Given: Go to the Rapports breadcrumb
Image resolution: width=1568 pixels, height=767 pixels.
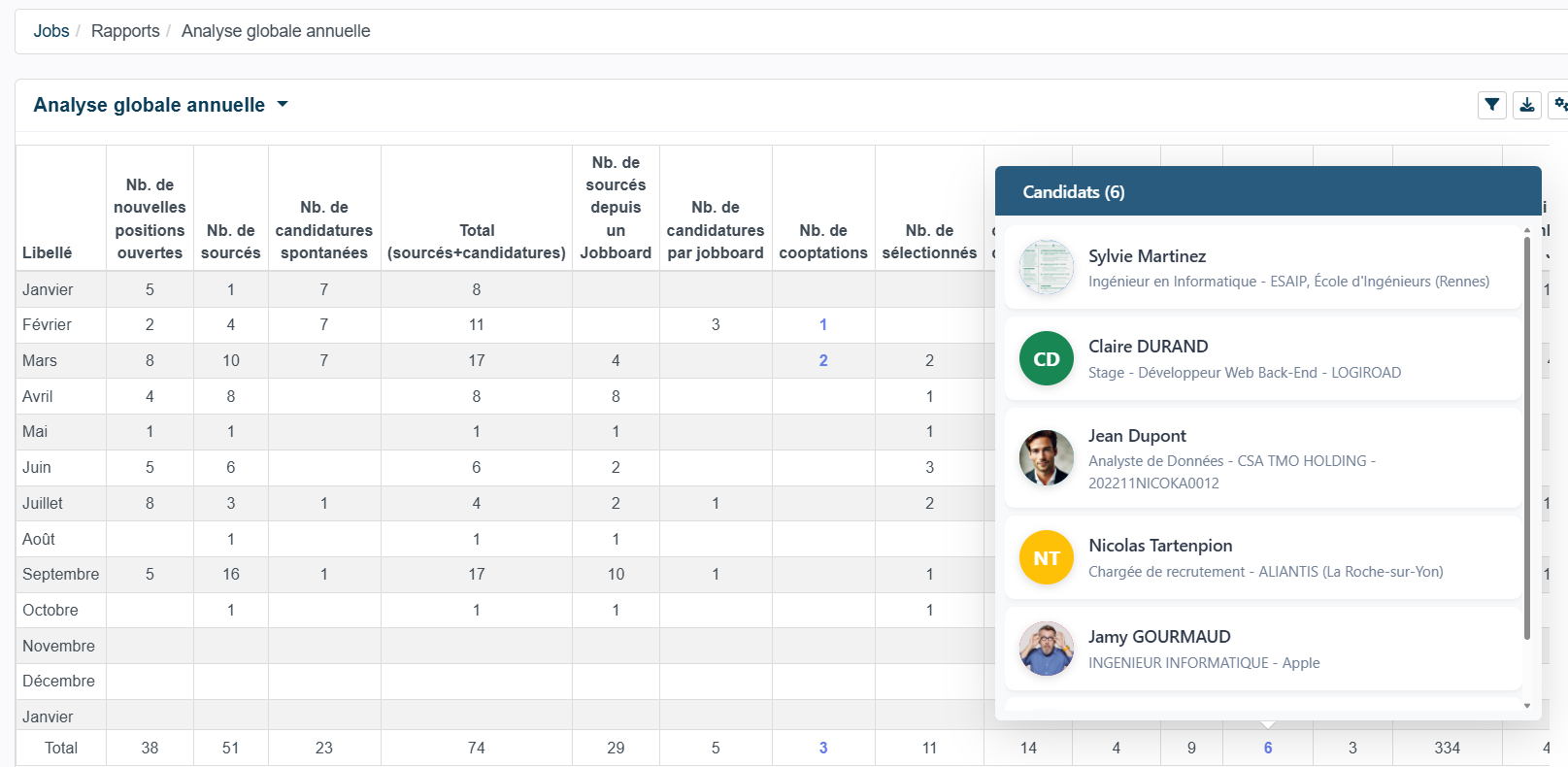Looking at the screenshot, I should (x=125, y=31).
